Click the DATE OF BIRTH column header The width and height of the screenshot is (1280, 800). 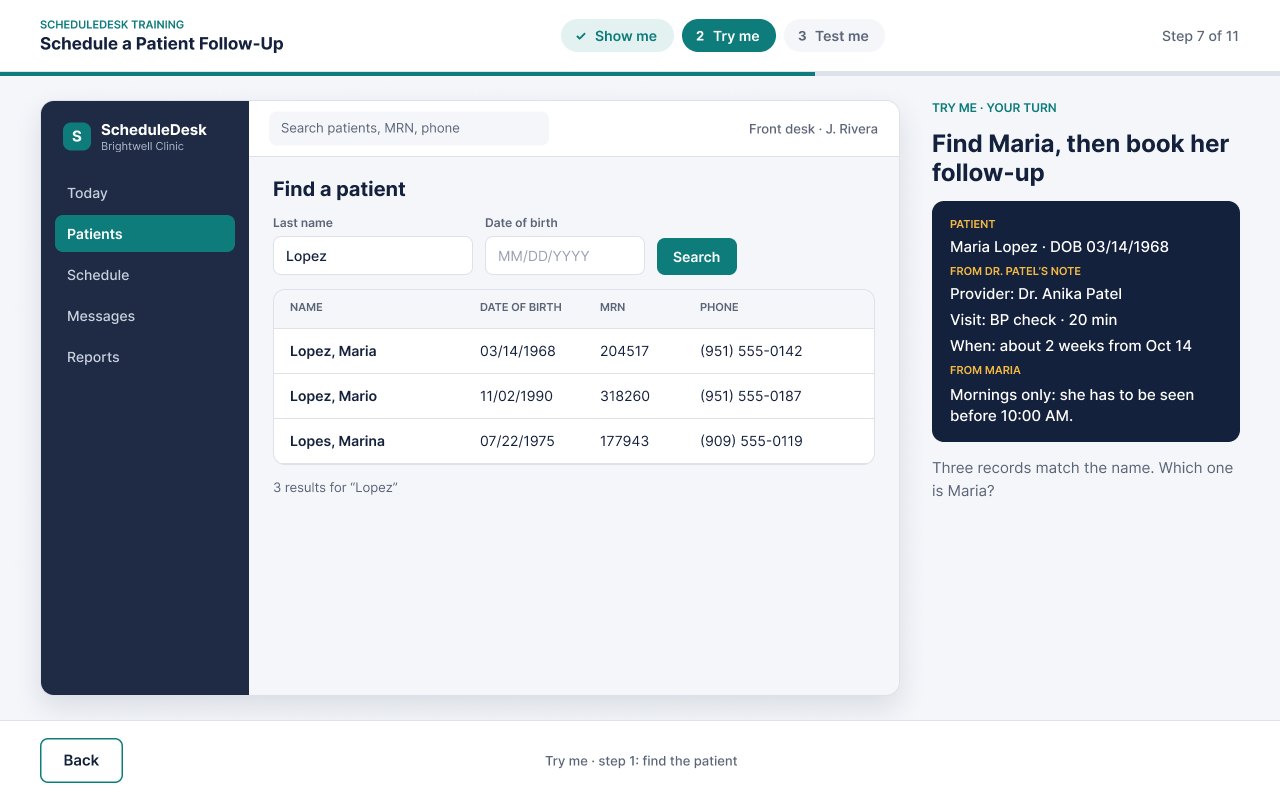(521, 307)
